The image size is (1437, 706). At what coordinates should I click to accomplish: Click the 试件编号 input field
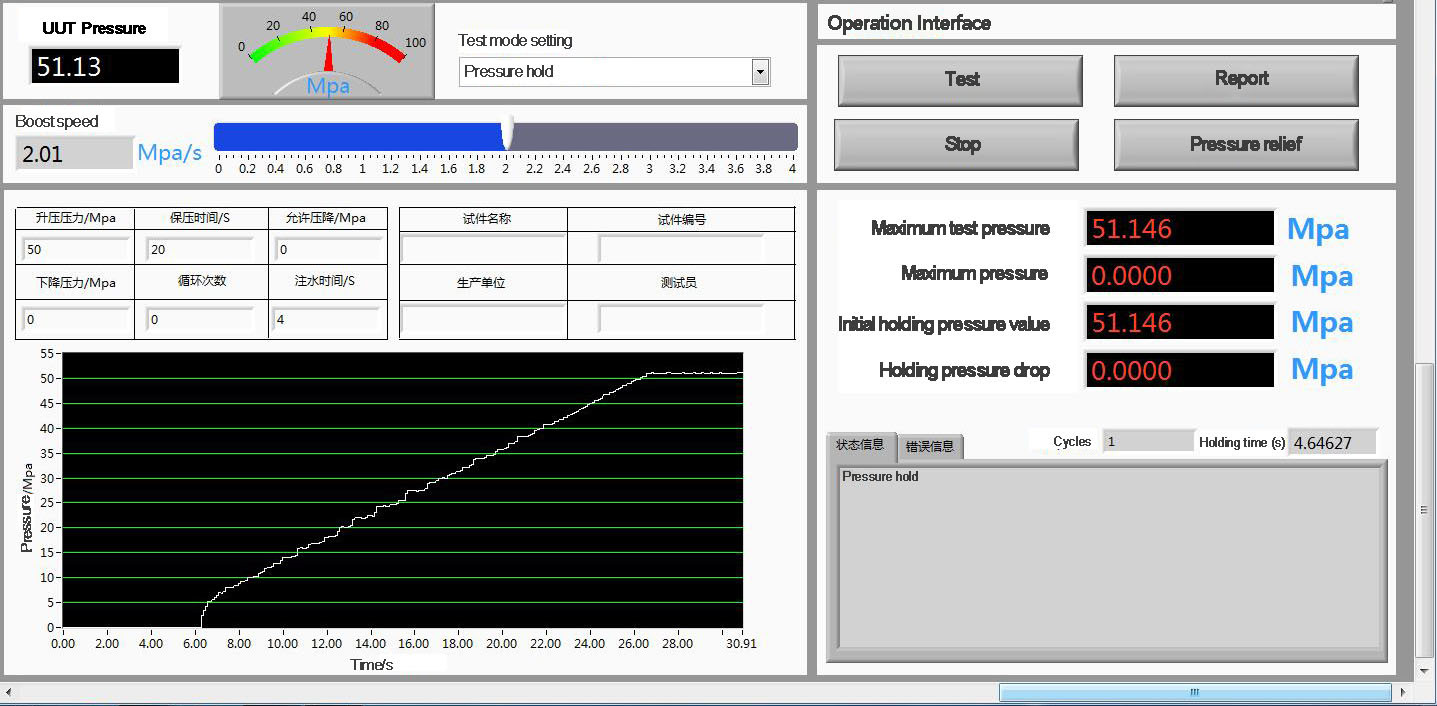[x=680, y=249]
